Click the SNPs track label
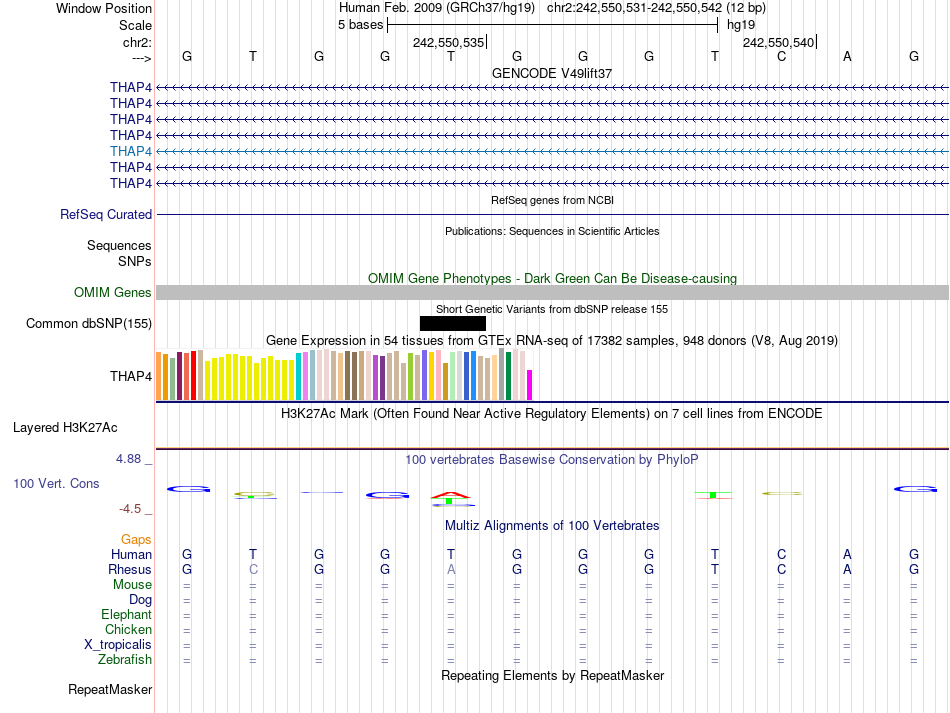This screenshot has height=713, width=950. click(x=135, y=261)
